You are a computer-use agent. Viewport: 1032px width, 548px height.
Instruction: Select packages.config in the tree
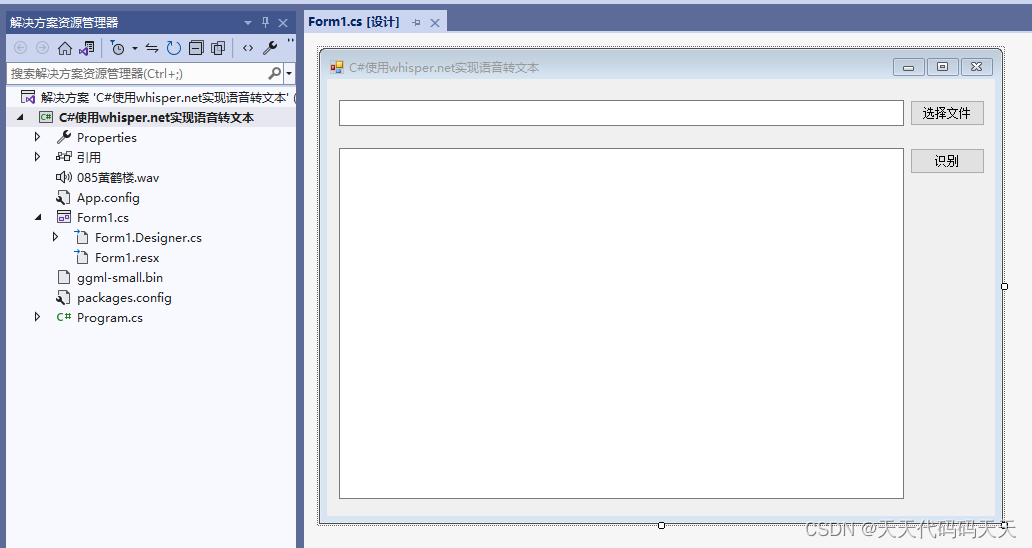click(124, 298)
